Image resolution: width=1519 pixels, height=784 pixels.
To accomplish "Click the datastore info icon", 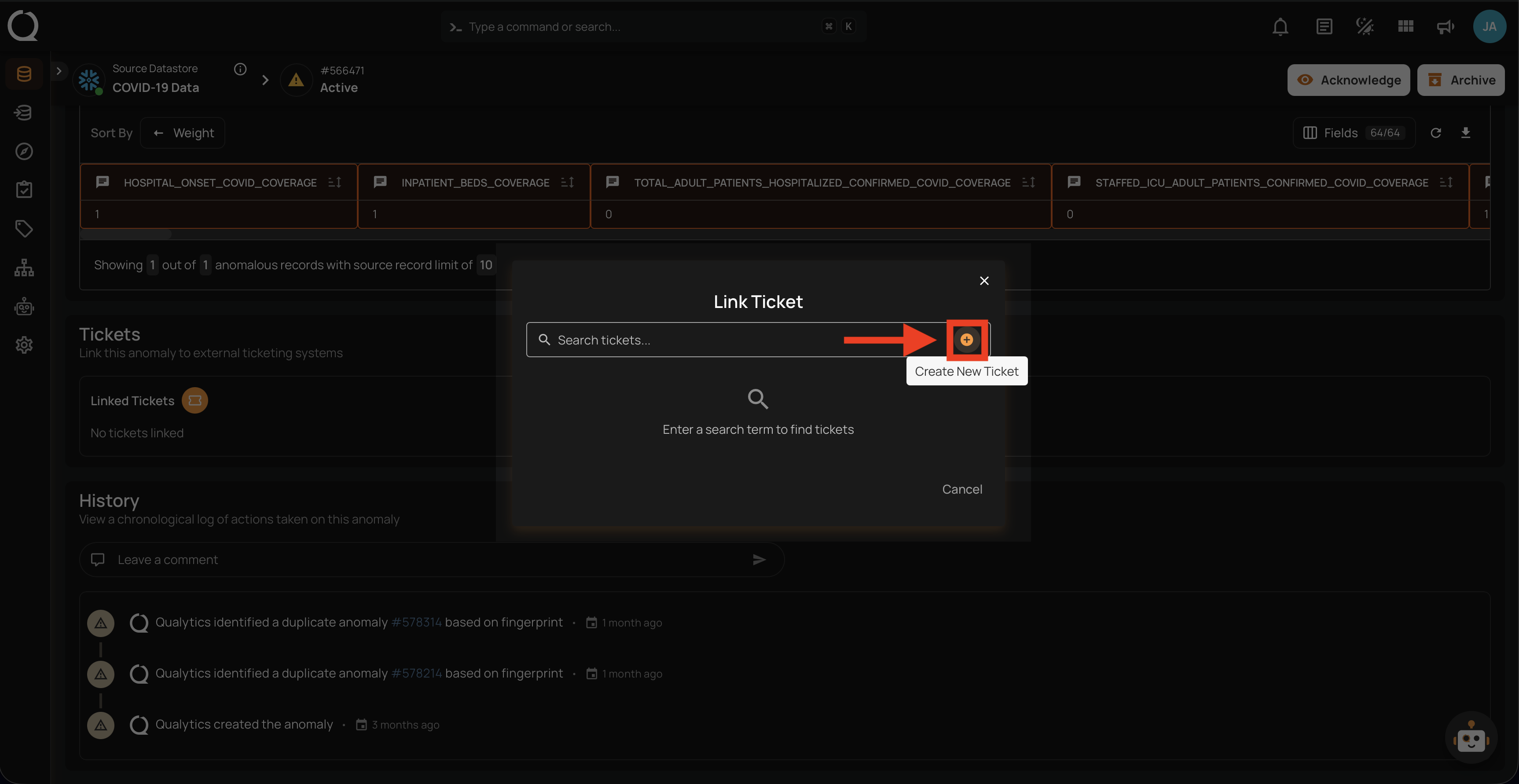I will (x=240, y=69).
